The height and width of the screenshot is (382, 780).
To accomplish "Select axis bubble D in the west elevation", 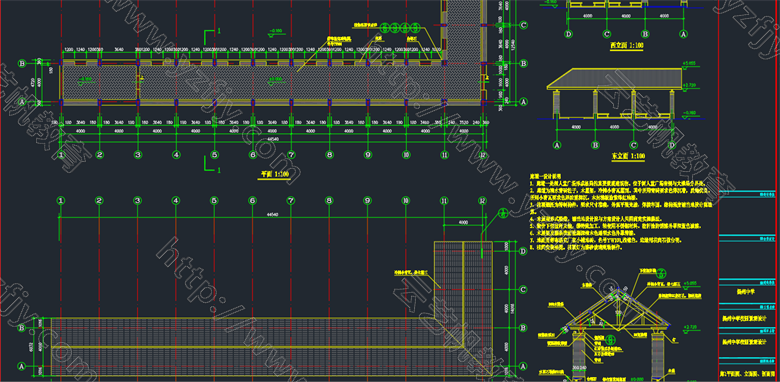I will coord(569,34).
